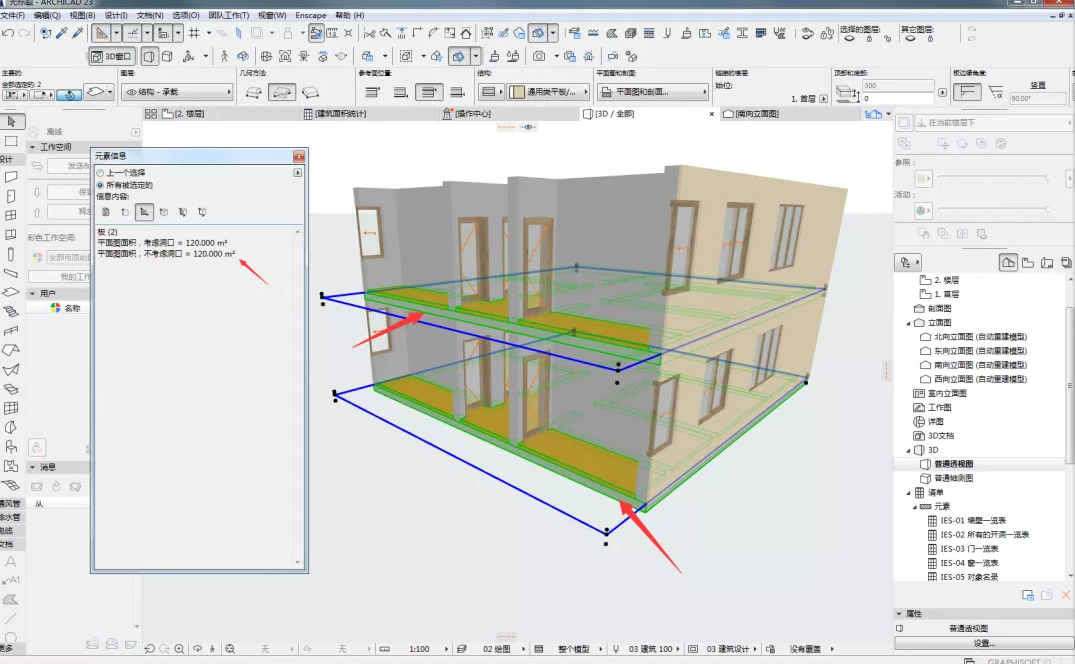The width and height of the screenshot is (1075, 664).
Task: Click the polygonal slab geometry method
Action: (x=254, y=92)
